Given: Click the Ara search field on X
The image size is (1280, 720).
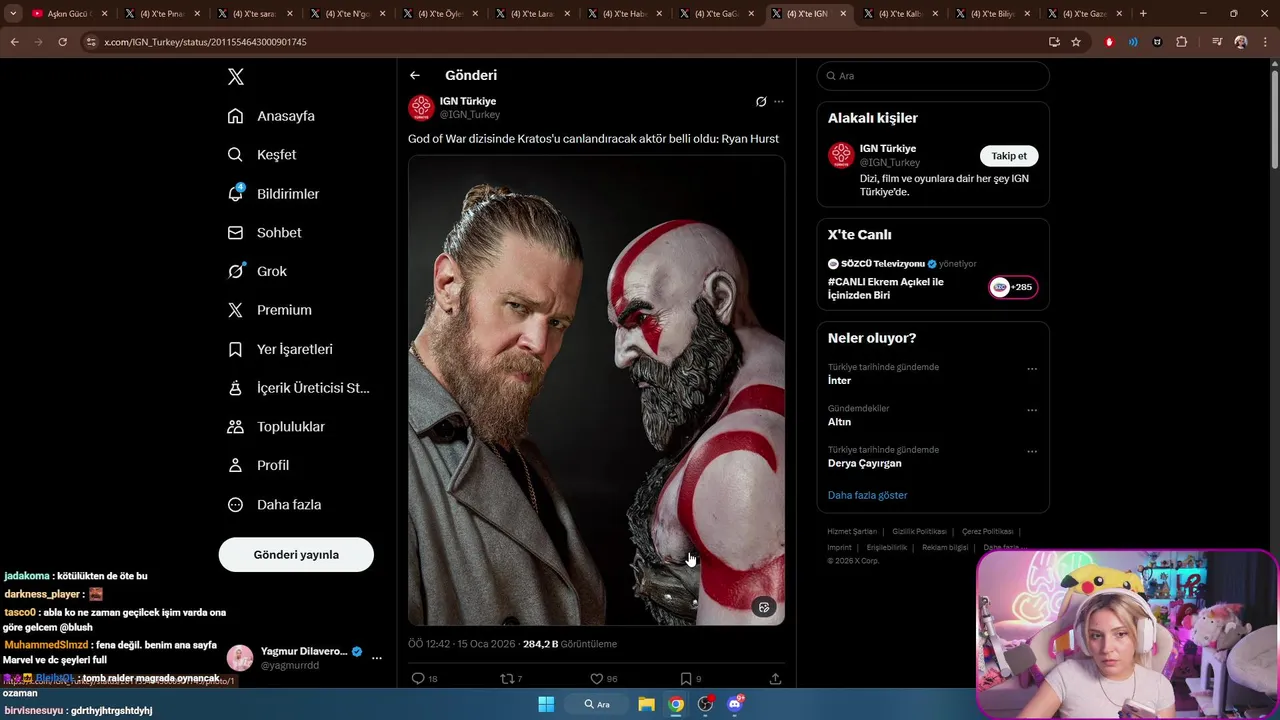Looking at the screenshot, I should [x=933, y=76].
